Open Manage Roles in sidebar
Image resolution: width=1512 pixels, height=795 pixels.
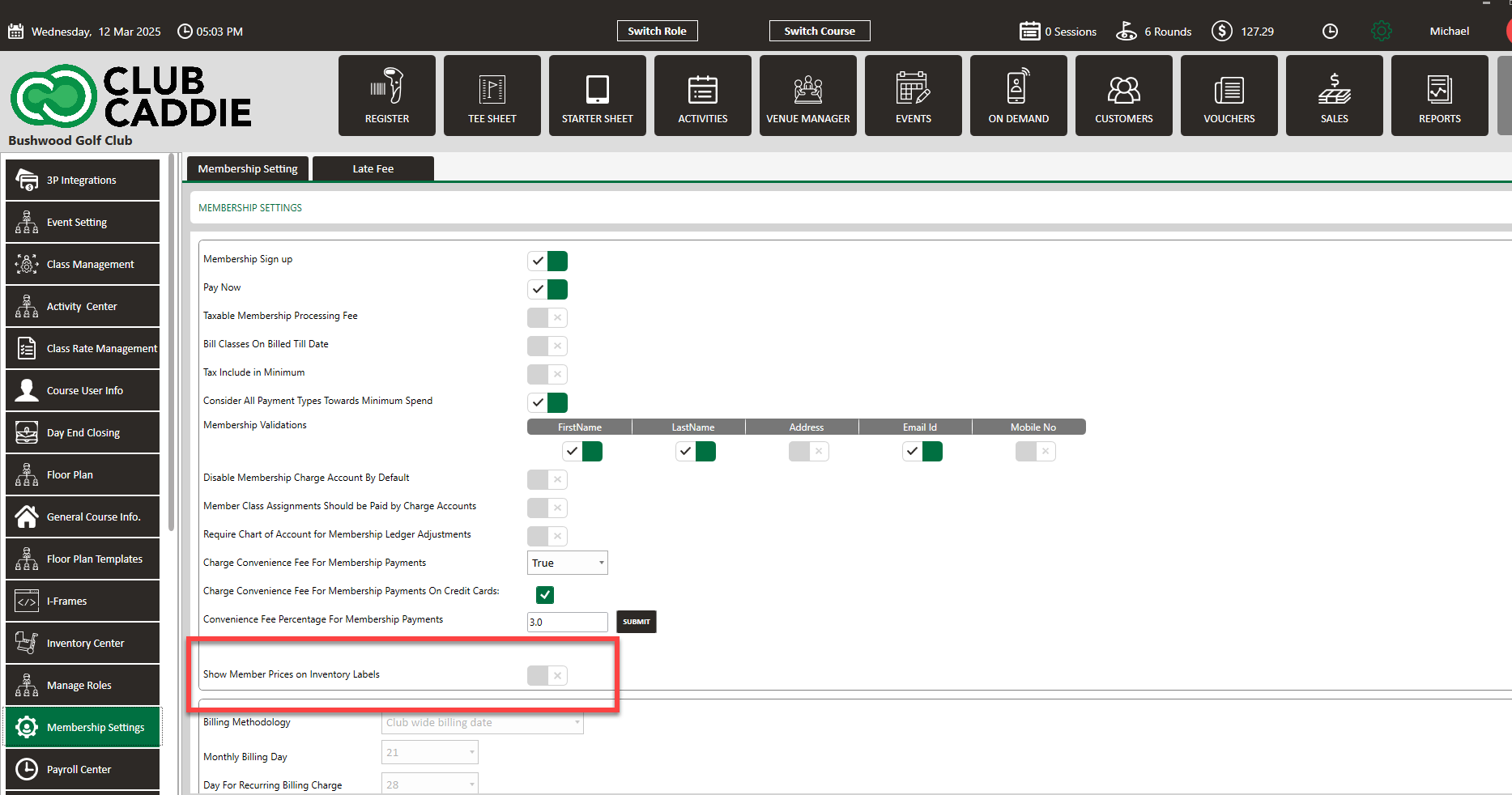[83, 685]
